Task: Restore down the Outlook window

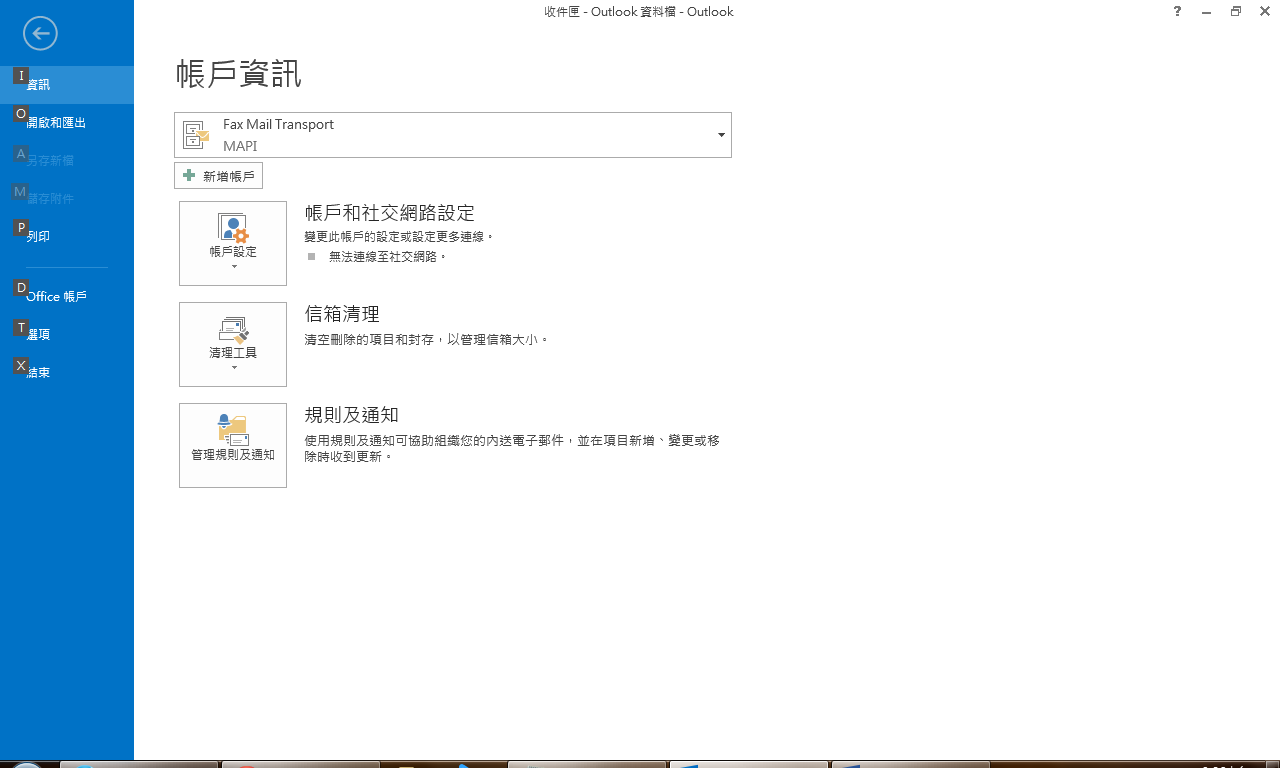Action: (1236, 12)
